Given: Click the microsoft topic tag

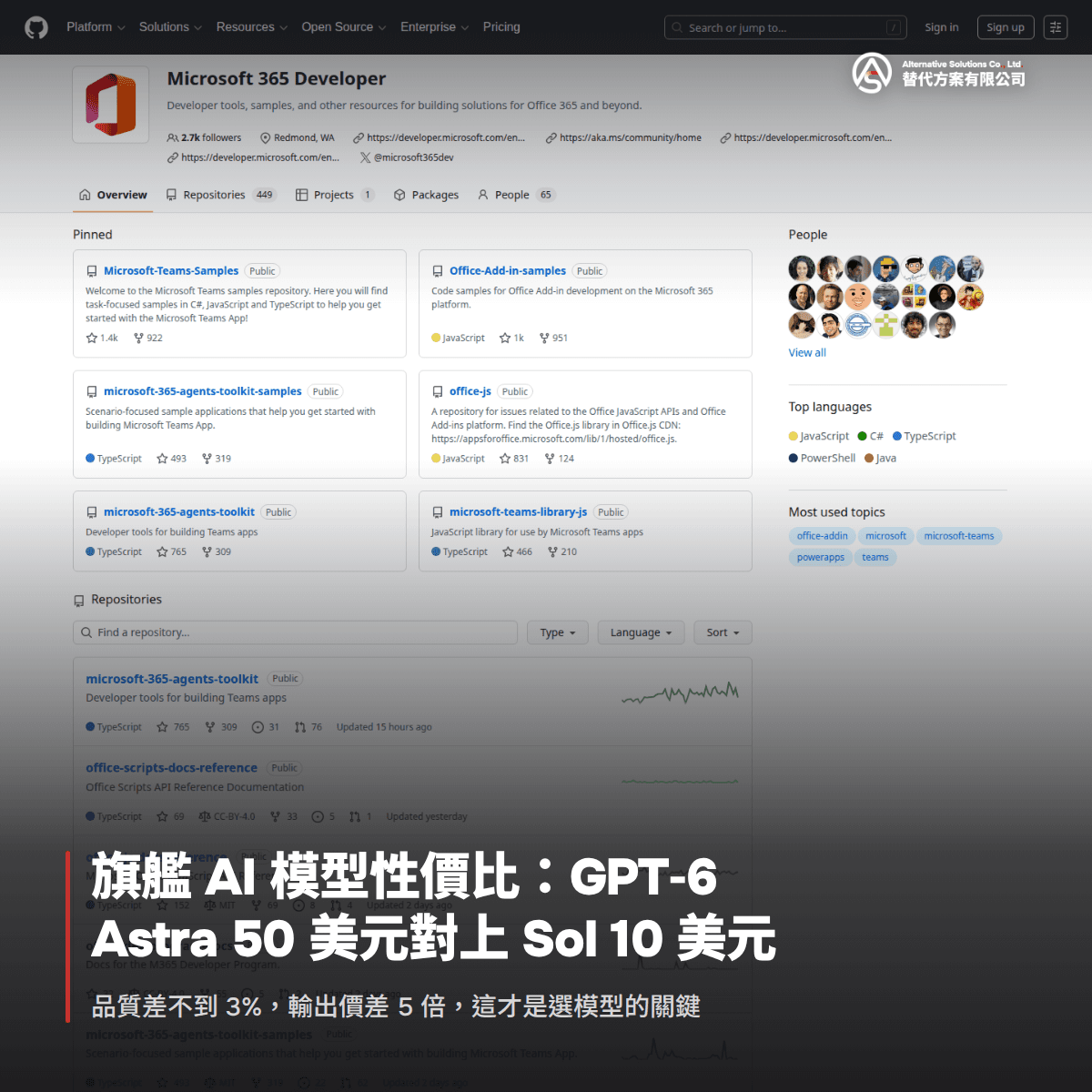Looking at the screenshot, I should [885, 536].
